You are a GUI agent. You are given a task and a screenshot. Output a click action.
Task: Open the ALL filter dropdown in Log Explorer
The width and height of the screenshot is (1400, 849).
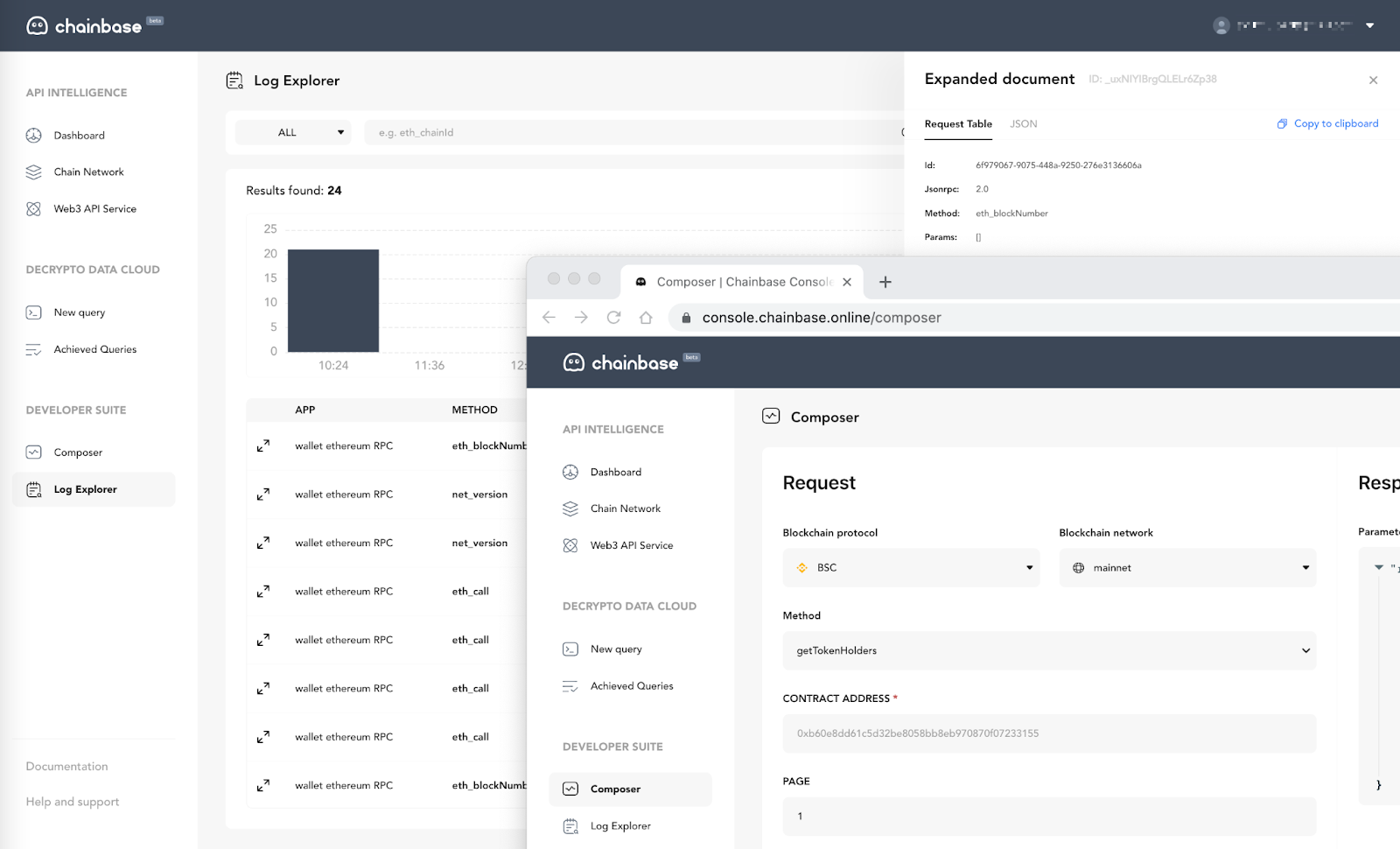293,132
